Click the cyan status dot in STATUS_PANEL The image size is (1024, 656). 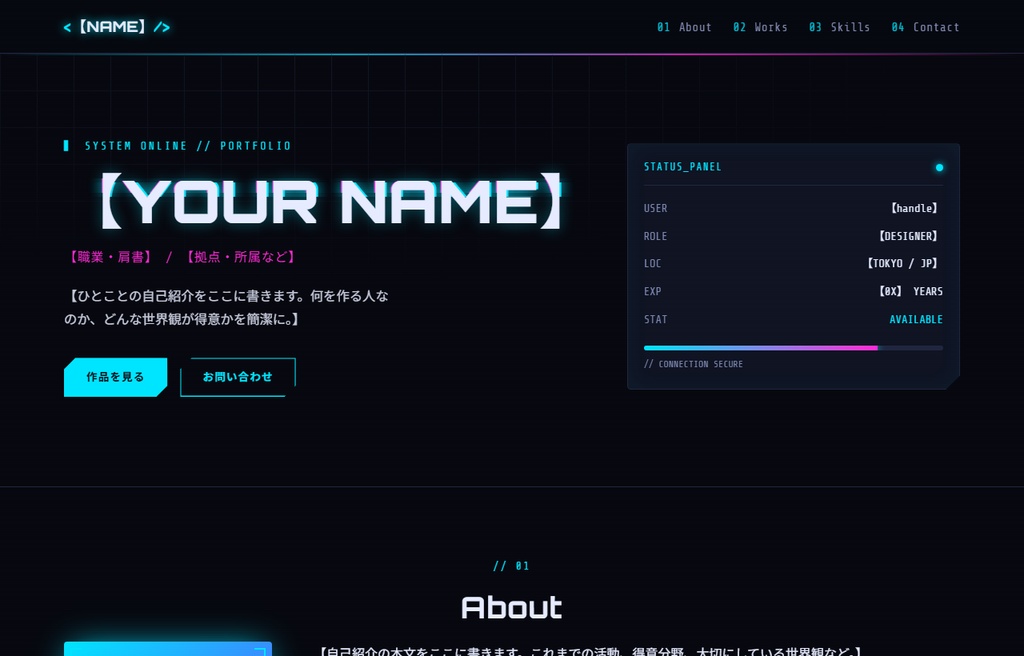click(939, 167)
